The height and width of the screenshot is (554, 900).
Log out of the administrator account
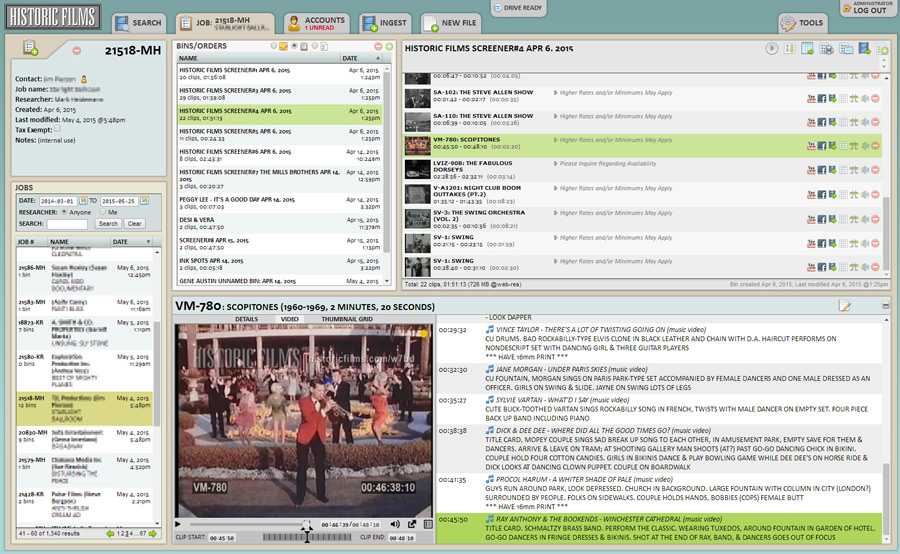tap(869, 7)
